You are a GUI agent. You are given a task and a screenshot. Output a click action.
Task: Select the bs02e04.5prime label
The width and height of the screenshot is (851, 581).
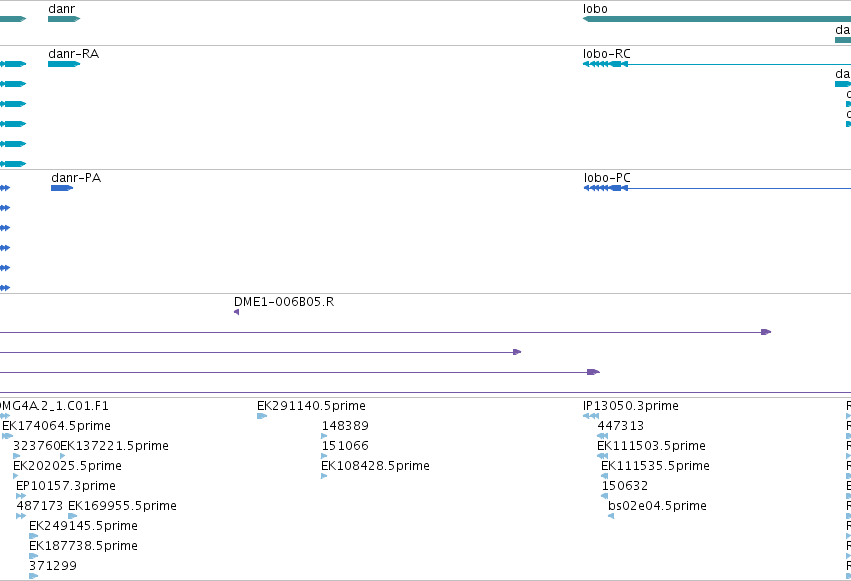pos(657,506)
